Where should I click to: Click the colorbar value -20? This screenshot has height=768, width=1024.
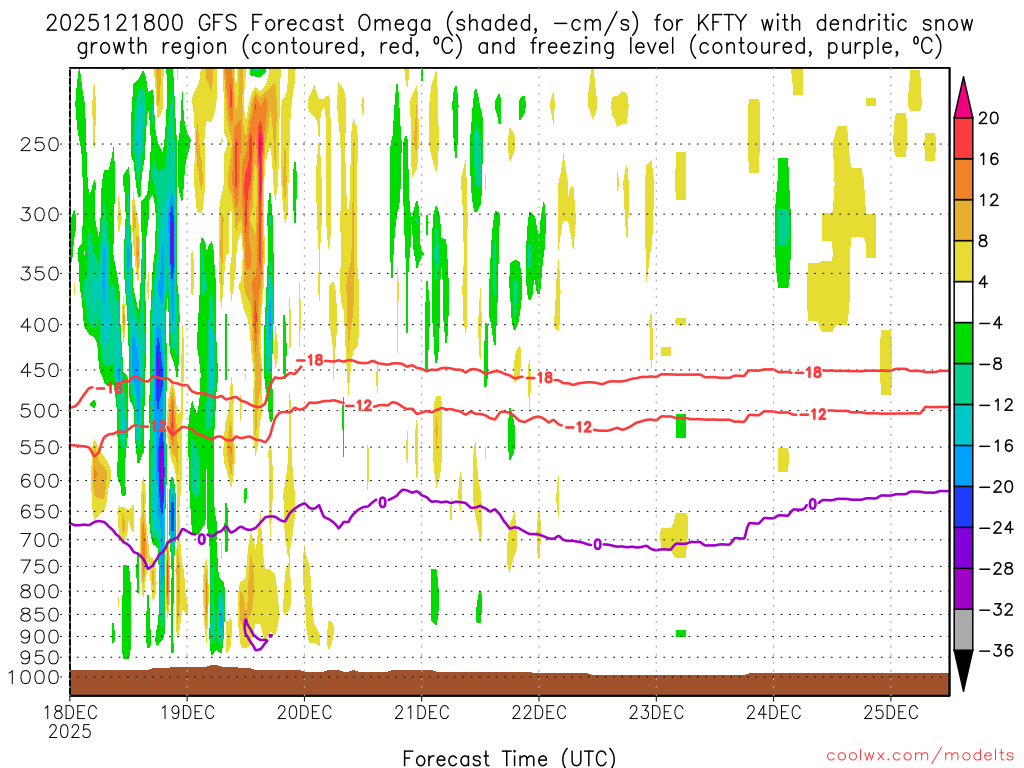[x=996, y=487]
